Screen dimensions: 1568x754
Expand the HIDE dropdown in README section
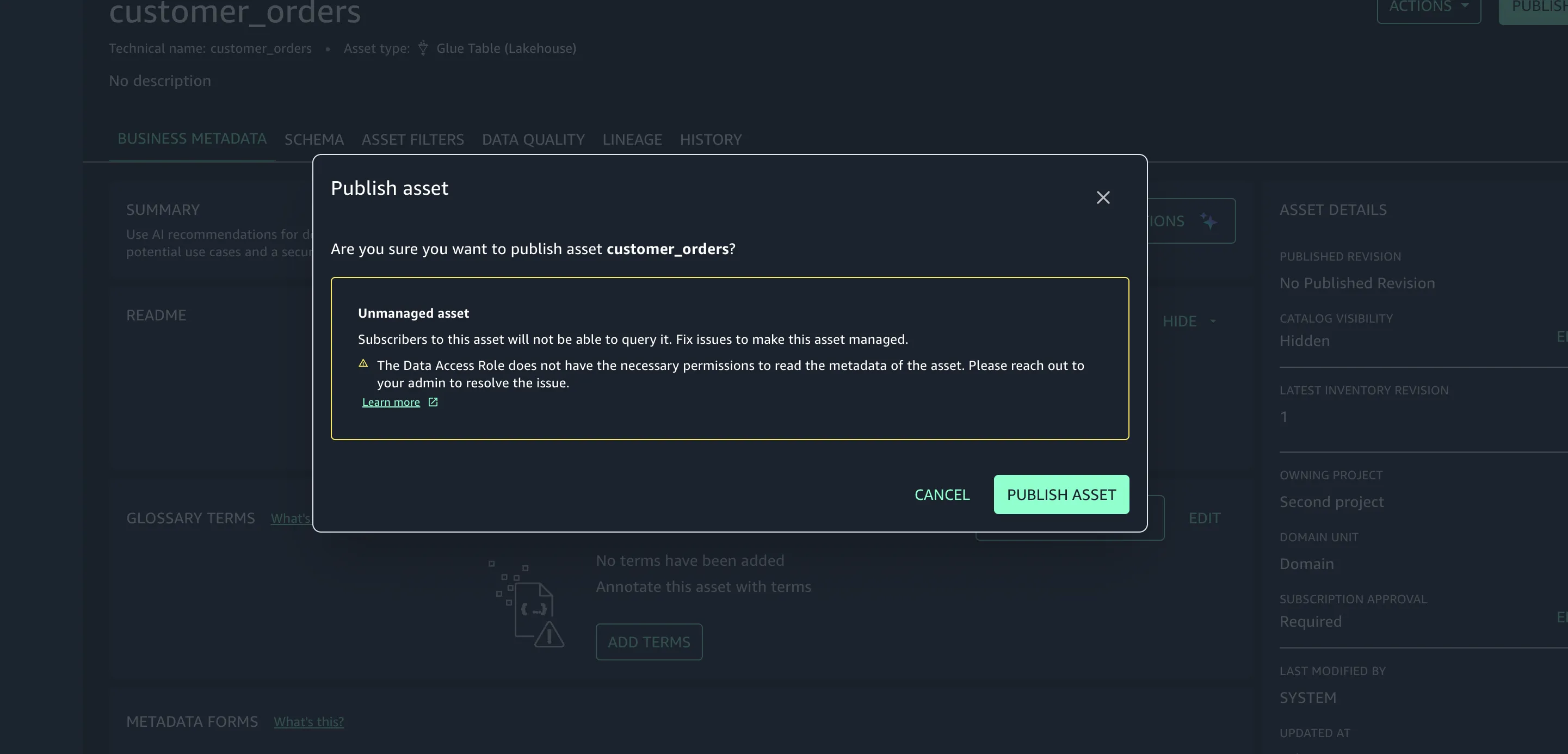1189,321
